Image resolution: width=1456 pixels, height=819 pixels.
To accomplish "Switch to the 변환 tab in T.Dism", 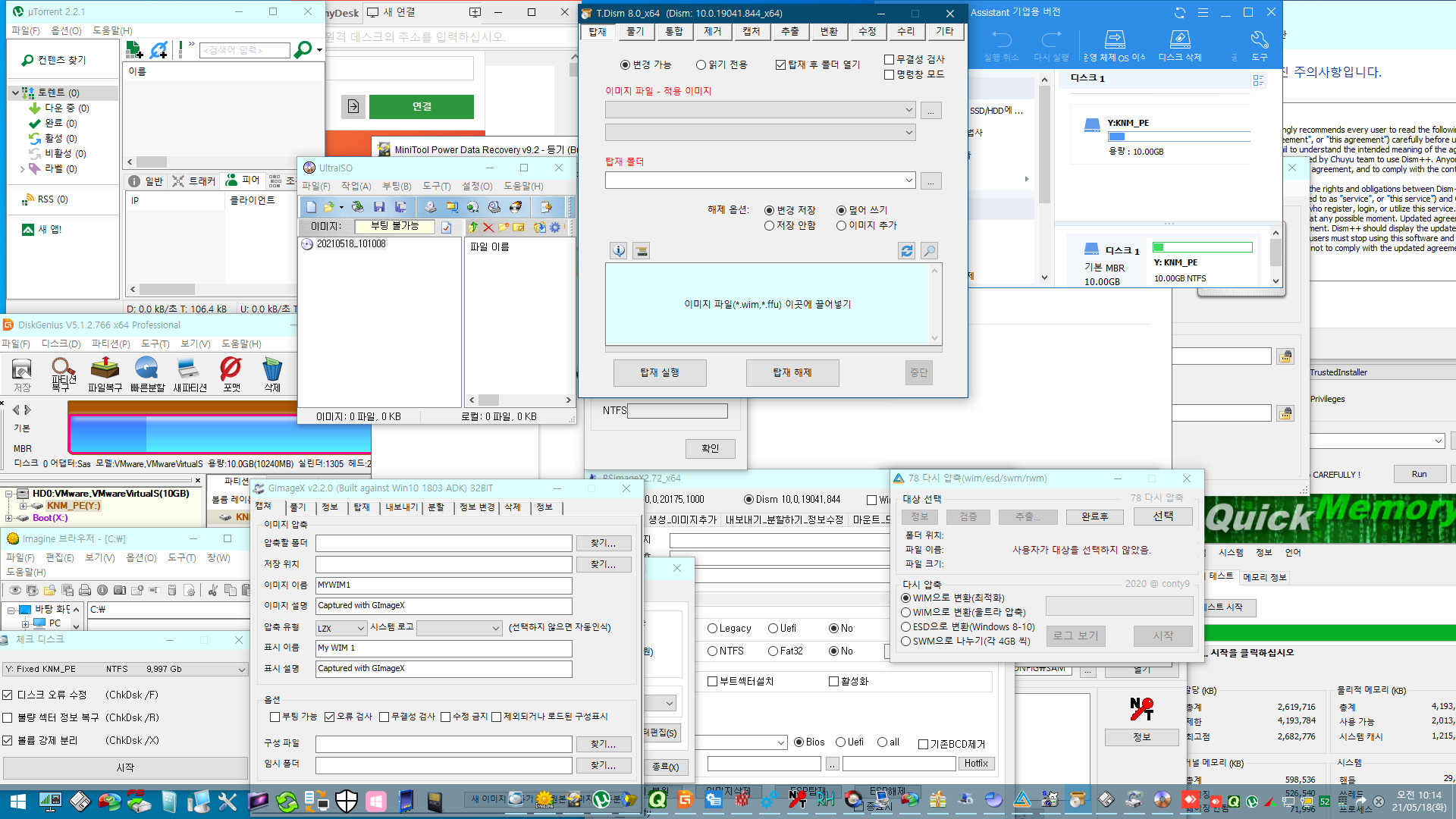I will [x=829, y=31].
